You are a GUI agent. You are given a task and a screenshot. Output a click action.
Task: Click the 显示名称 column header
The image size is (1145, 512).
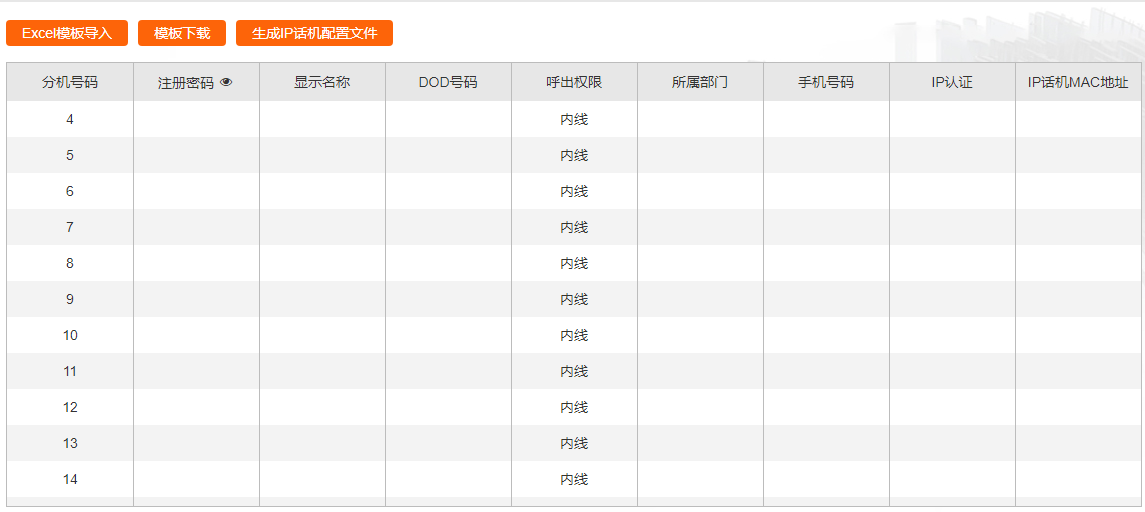[x=322, y=82]
